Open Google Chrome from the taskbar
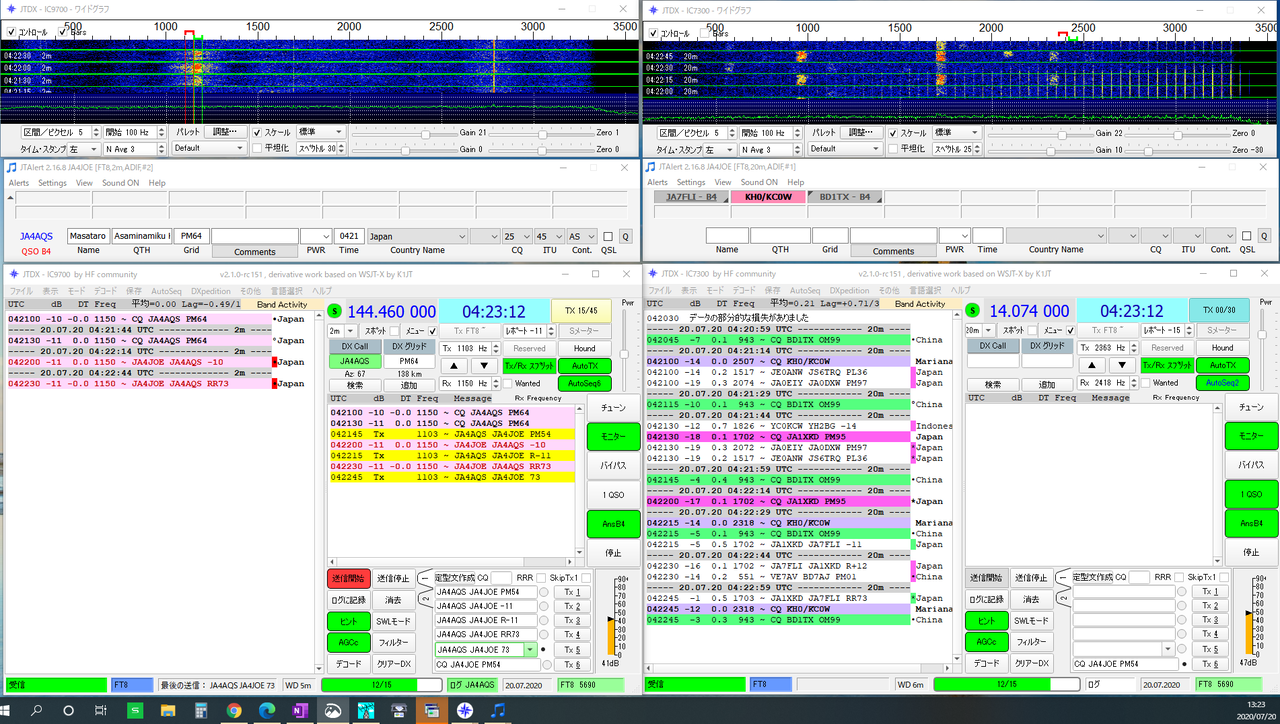This screenshot has width=1280, height=724. click(x=233, y=710)
